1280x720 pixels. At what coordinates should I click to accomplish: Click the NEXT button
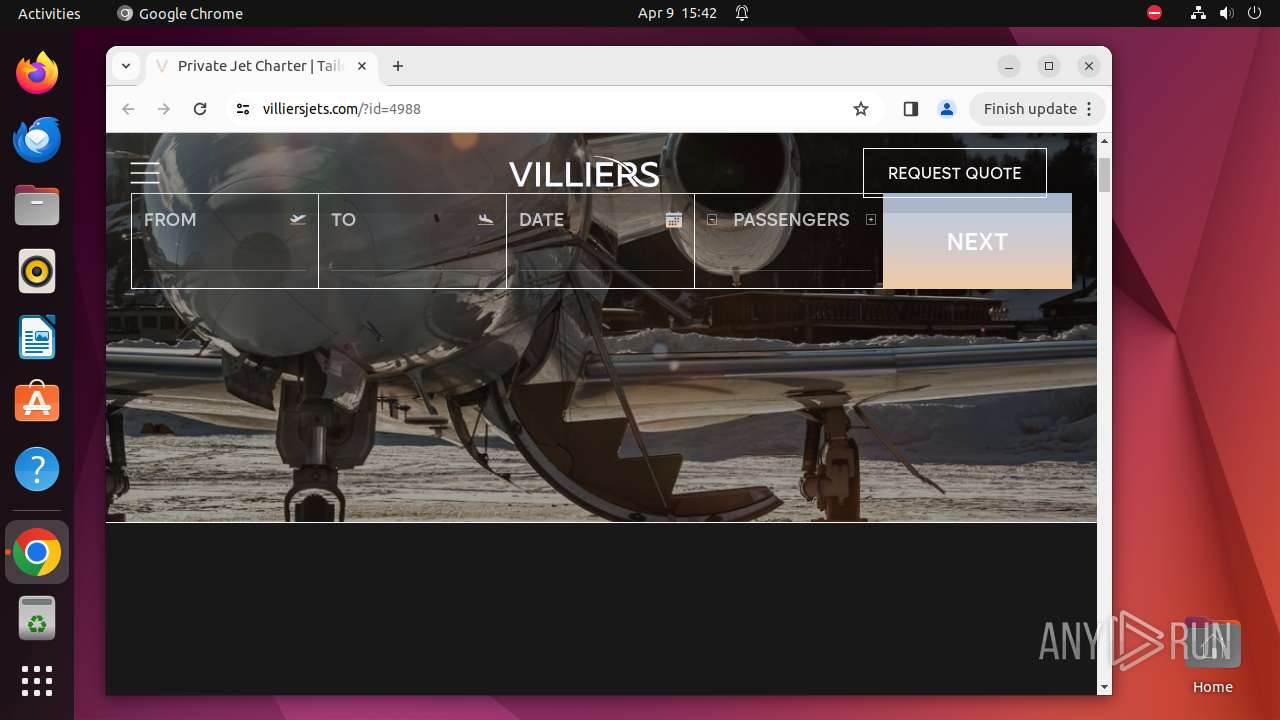[x=977, y=241]
